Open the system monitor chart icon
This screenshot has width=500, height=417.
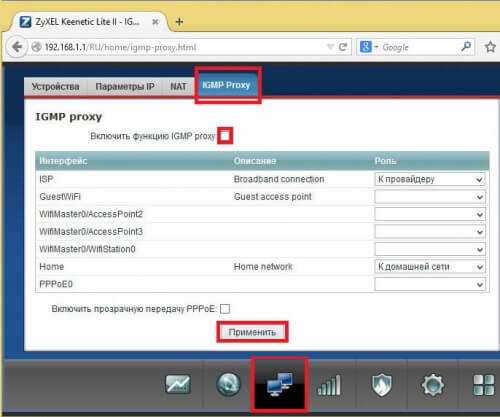[x=178, y=384]
